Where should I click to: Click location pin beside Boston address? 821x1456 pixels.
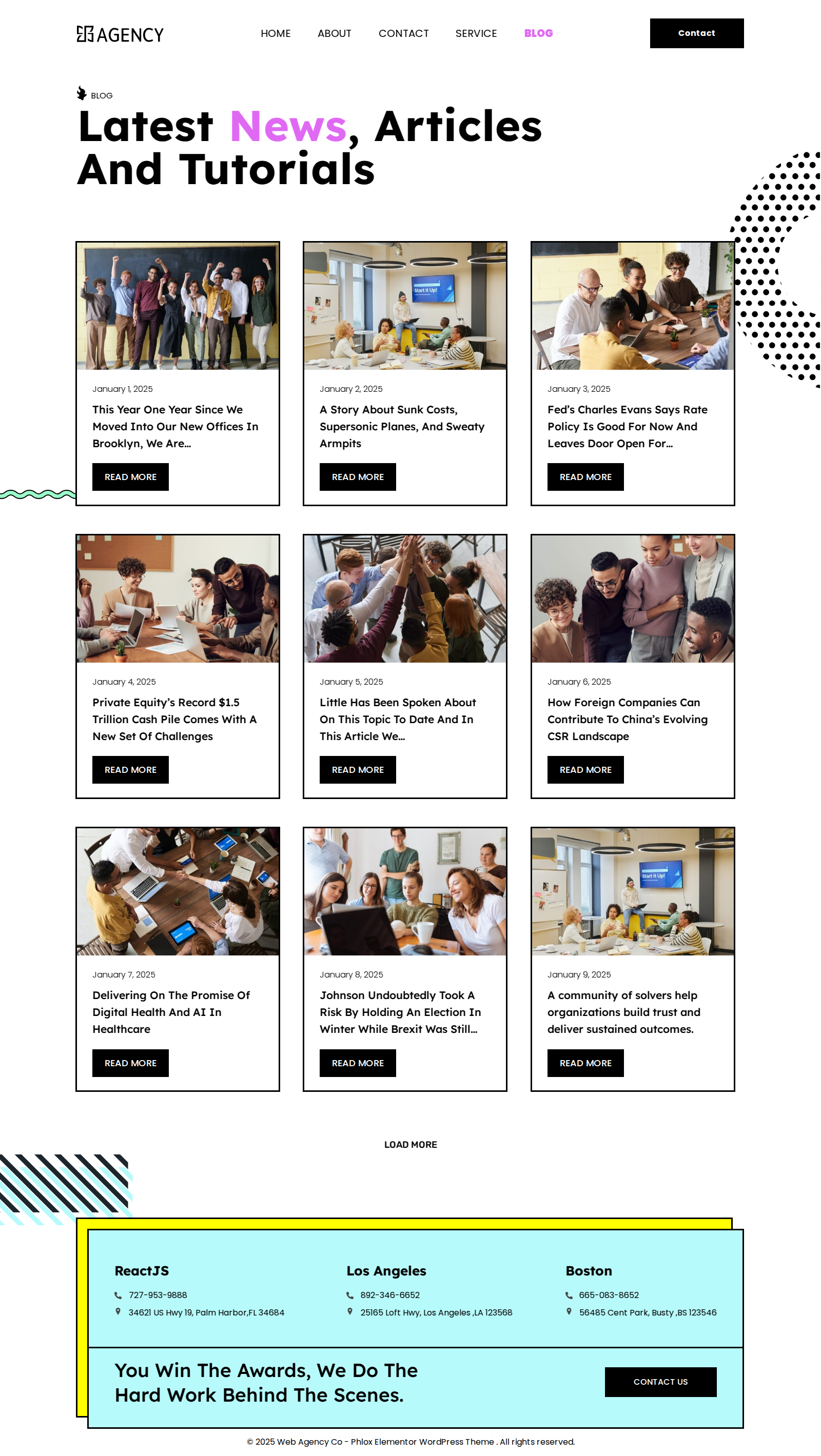[569, 1311]
